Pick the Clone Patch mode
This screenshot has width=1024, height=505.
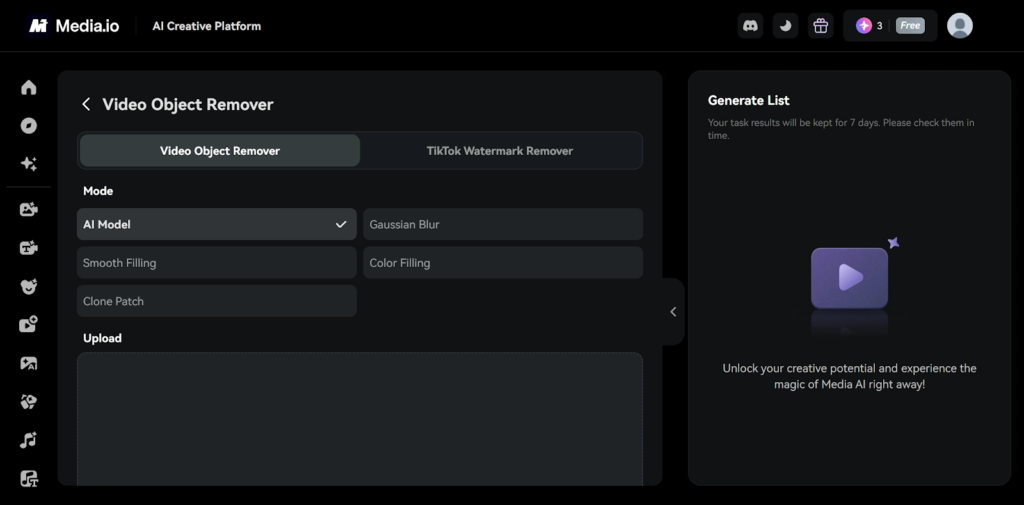pos(216,301)
